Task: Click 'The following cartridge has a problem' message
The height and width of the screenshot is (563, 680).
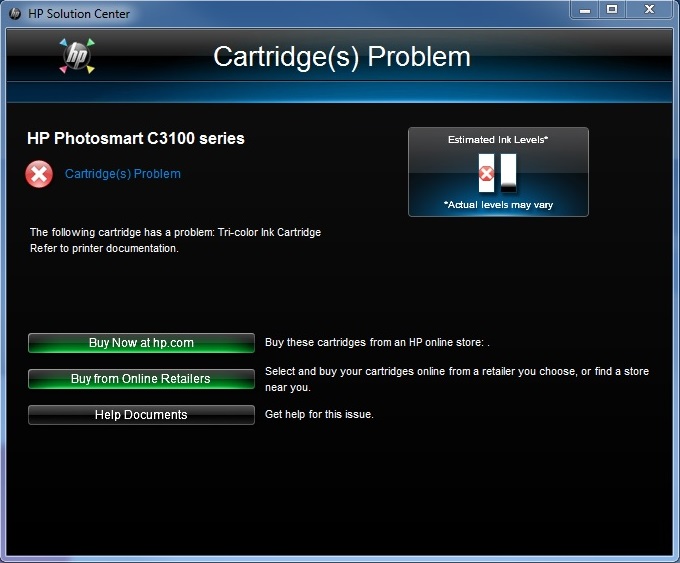Action: coord(175,232)
